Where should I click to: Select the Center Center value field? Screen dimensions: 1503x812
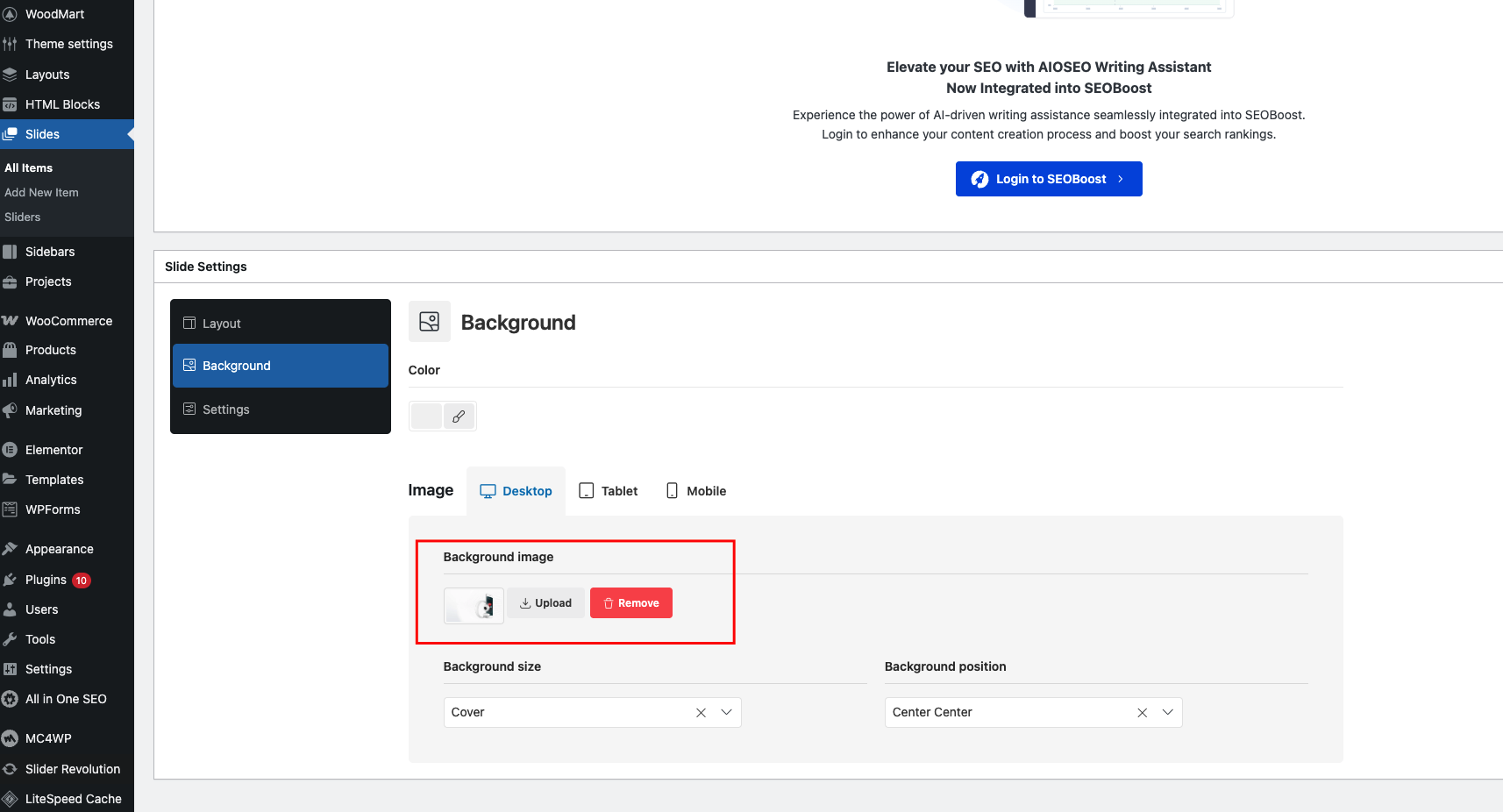click(x=1033, y=712)
